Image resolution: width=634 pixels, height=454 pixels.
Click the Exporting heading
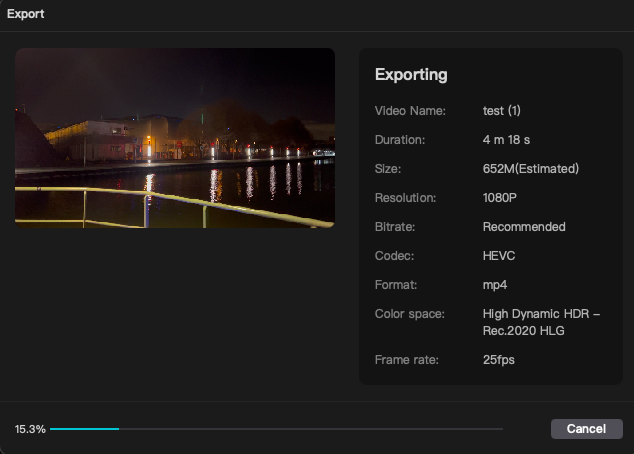click(411, 75)
